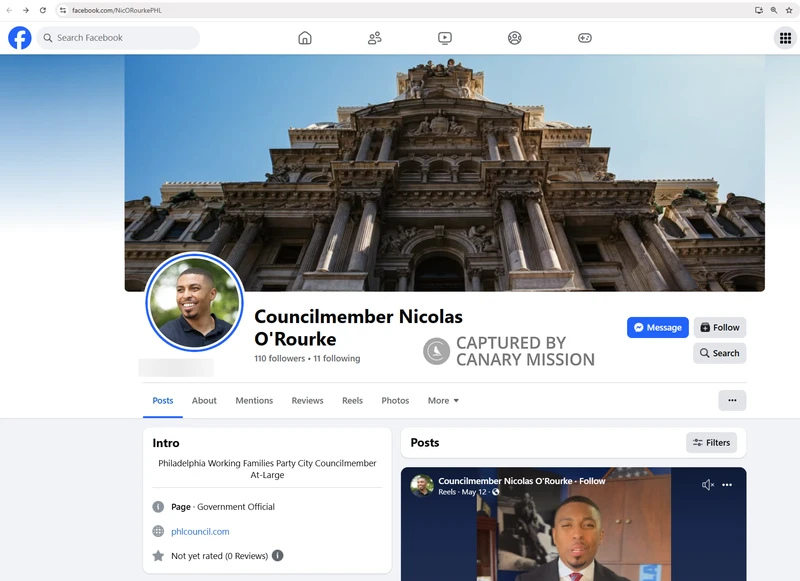Open the profile more options ellipsis button
Image resolution: width=800 pixels, height=581 pixels.
pos(732,400)
